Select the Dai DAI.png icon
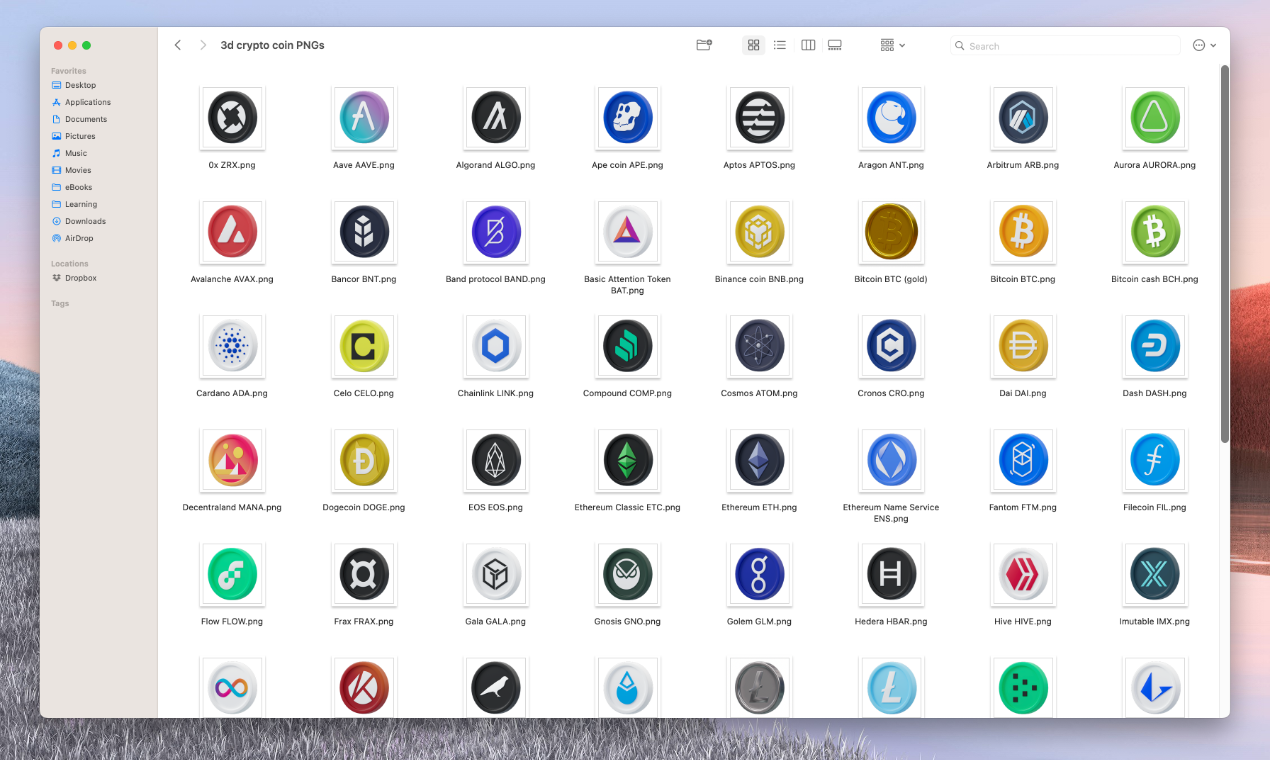 coord(1023,346)
